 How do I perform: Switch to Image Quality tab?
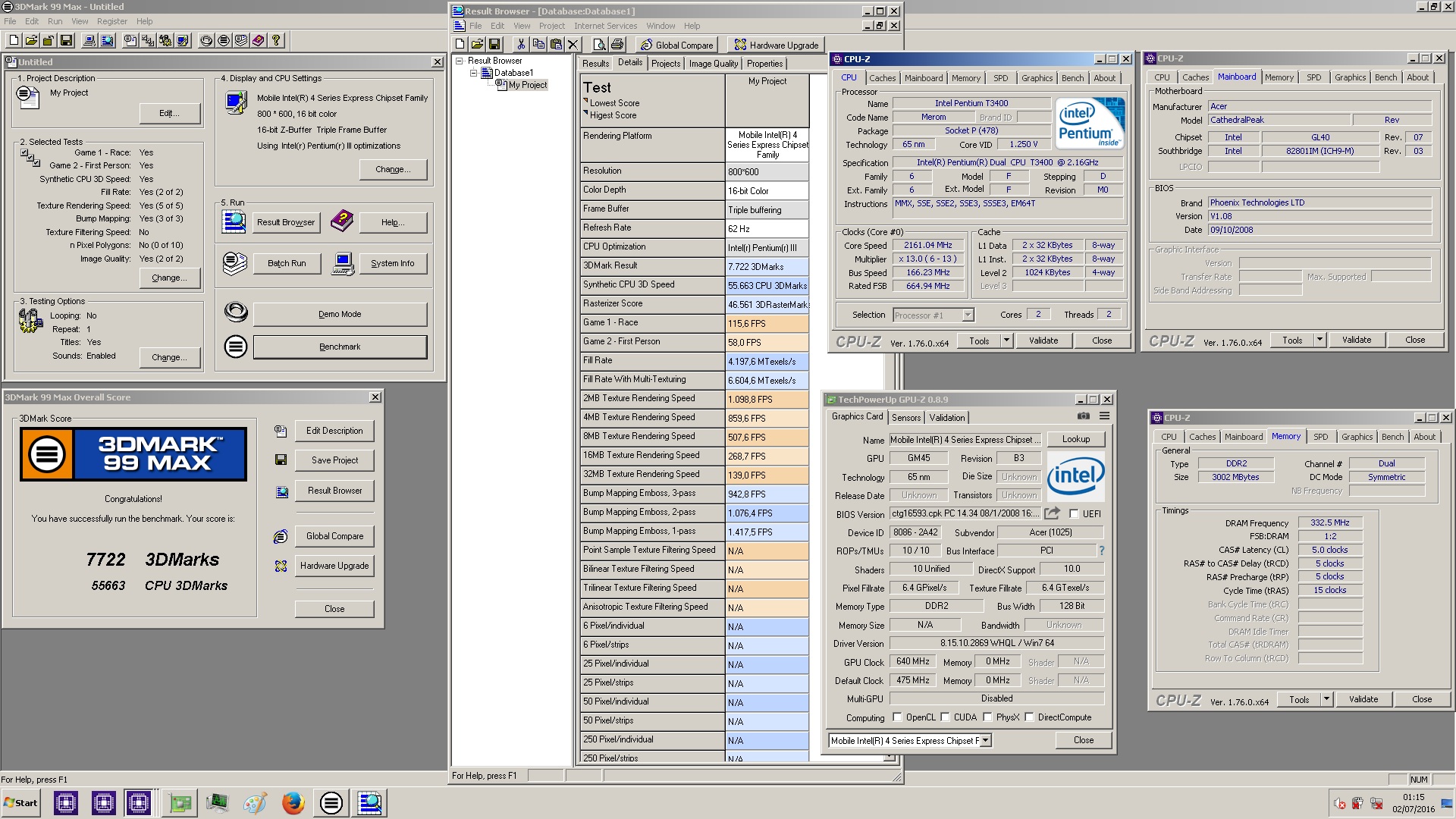713,64
